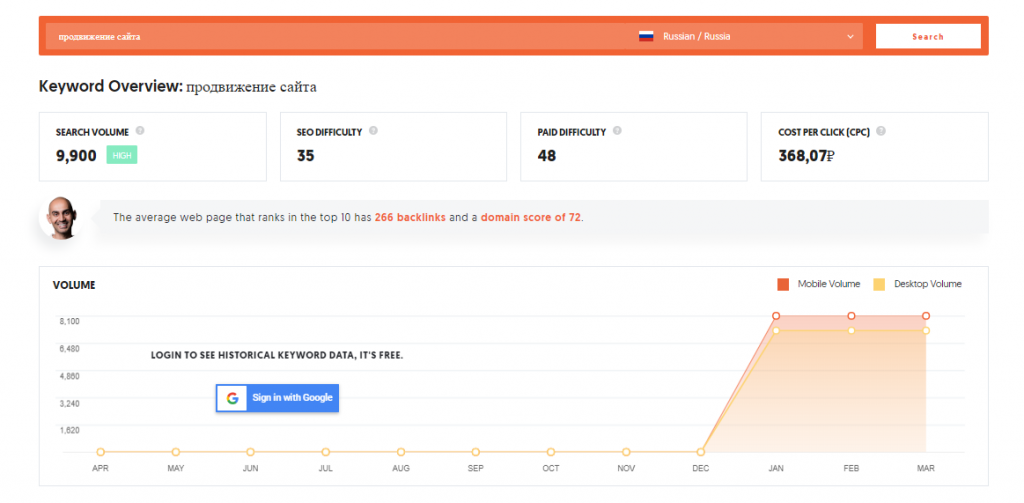Click the HIGH search volume badge
Image resolution: width=1024 pixels, height=503 pixels.
click(122, 155)
